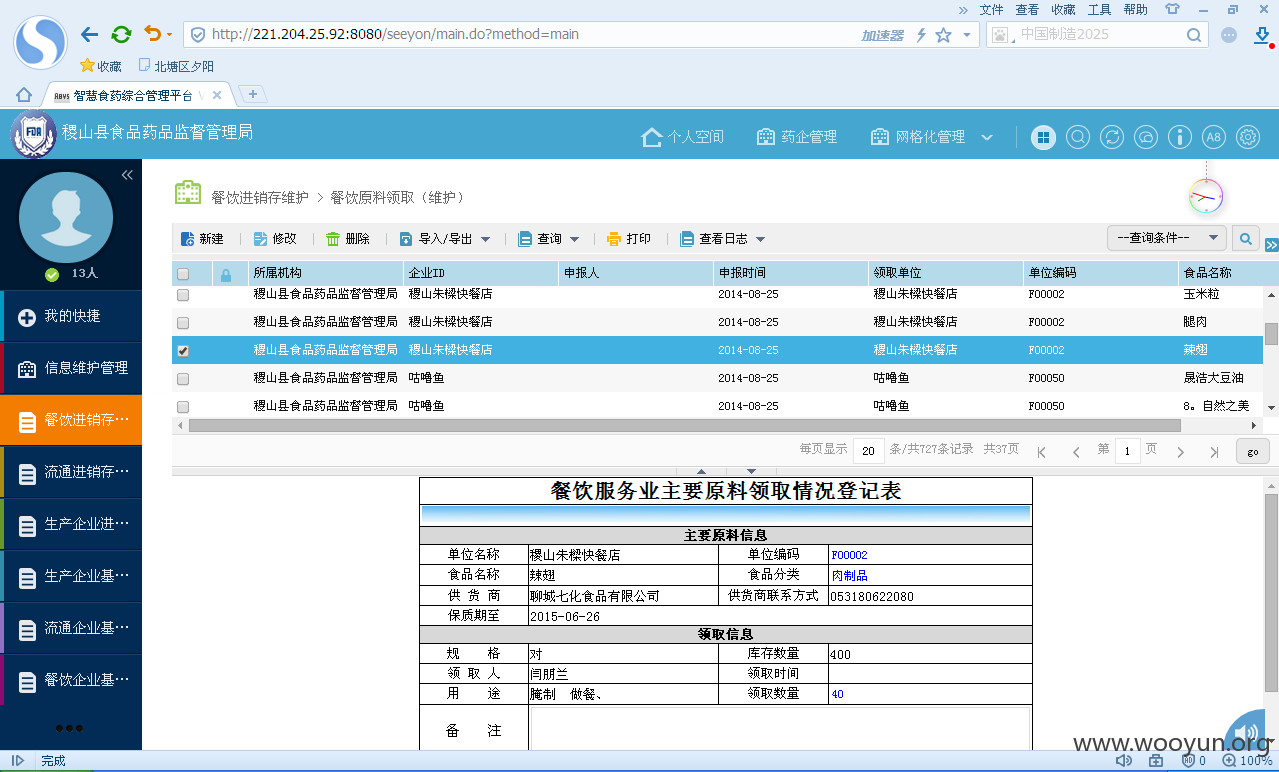Open 药企管理 in header navigation
The height and width of the screenshot is (772, 1279).
(796, 137)
